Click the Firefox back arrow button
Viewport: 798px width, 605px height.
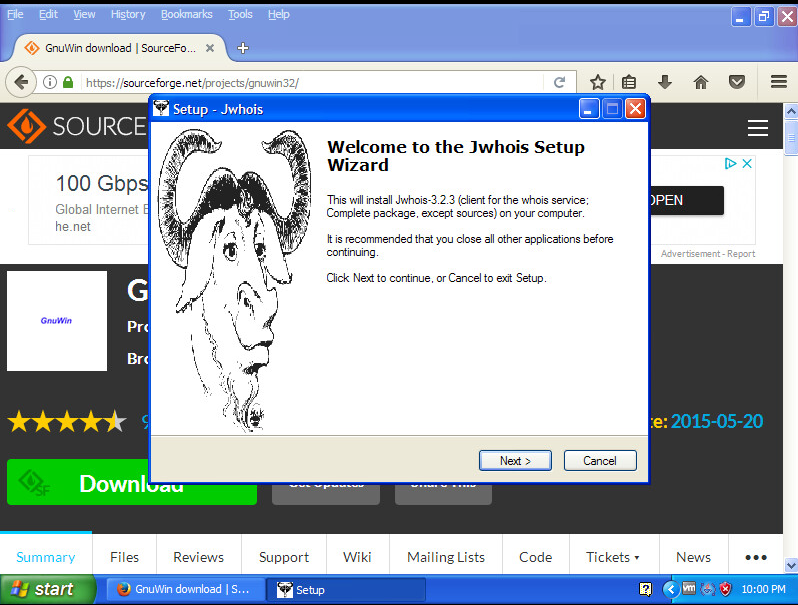pos(20,82)
